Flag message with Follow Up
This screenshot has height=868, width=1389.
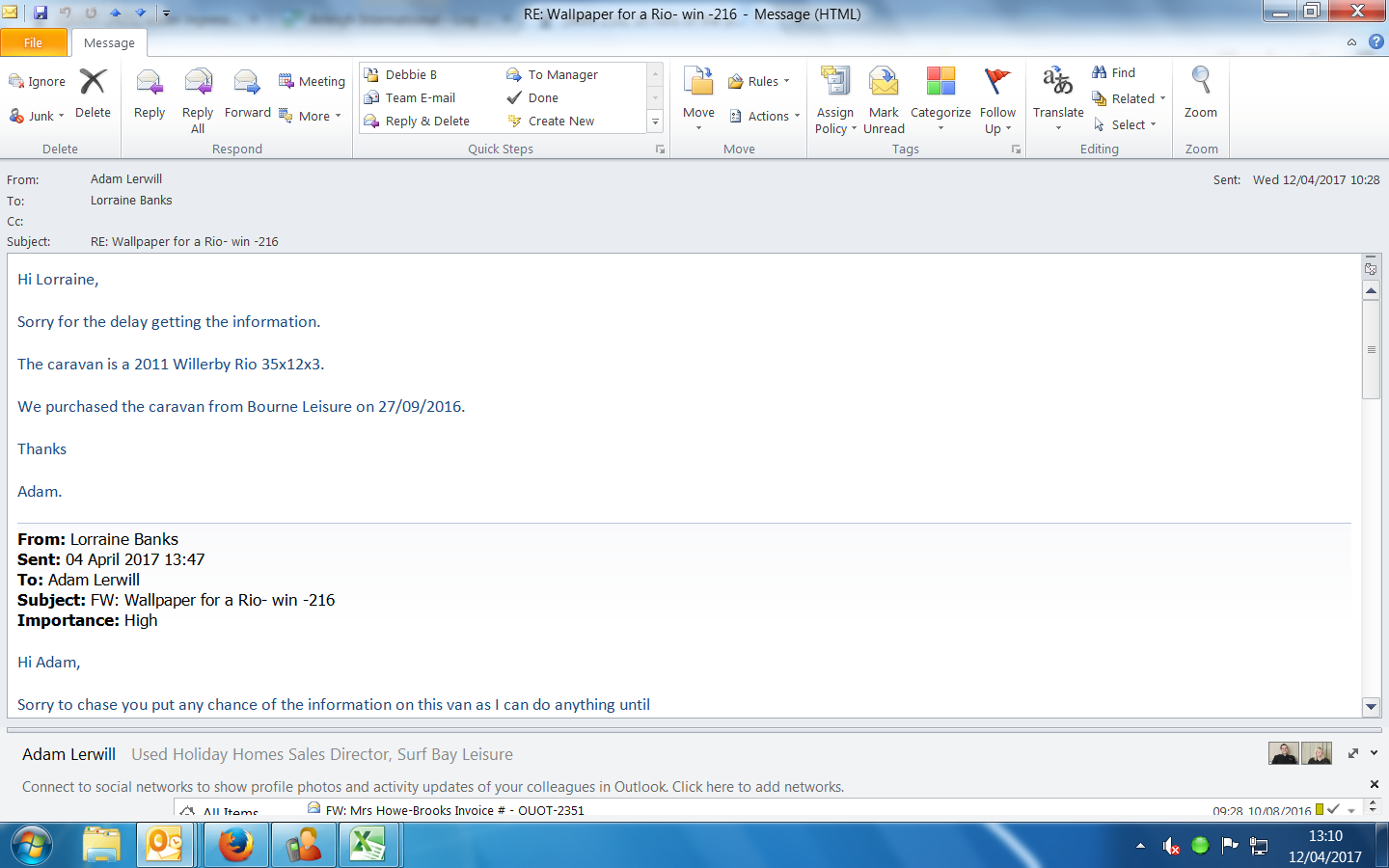click(997, 100)
